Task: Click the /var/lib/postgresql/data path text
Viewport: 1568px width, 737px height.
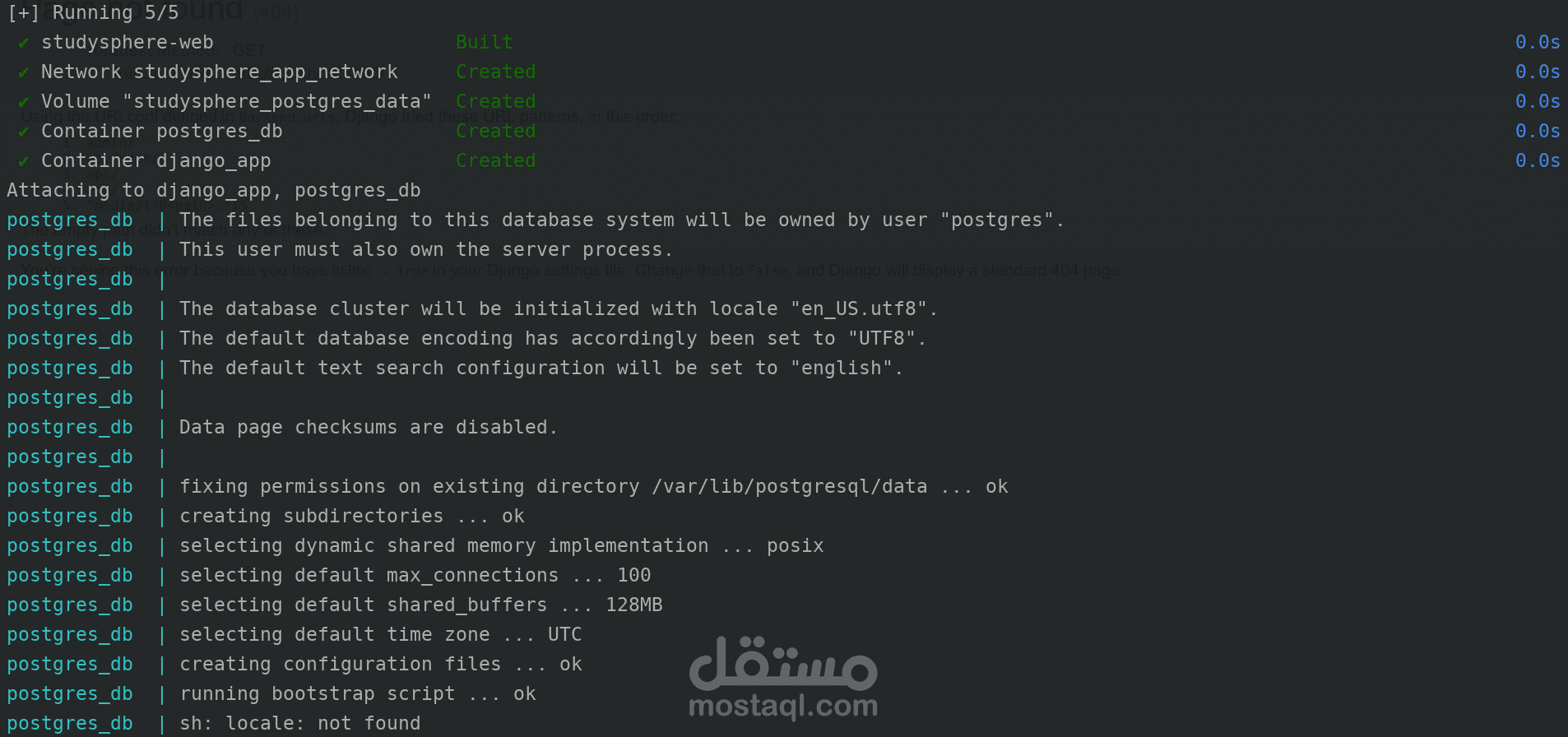Action: 790,487
